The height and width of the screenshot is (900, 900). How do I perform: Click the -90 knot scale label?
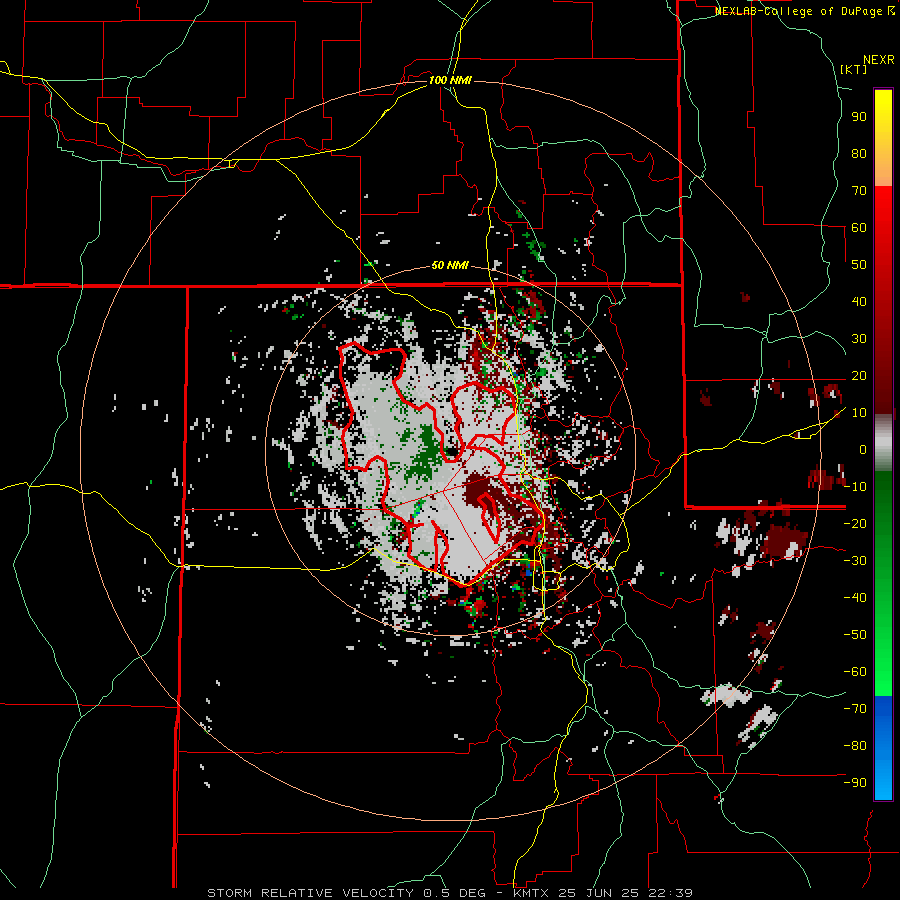pyautogui.click(x=855, y=783)
